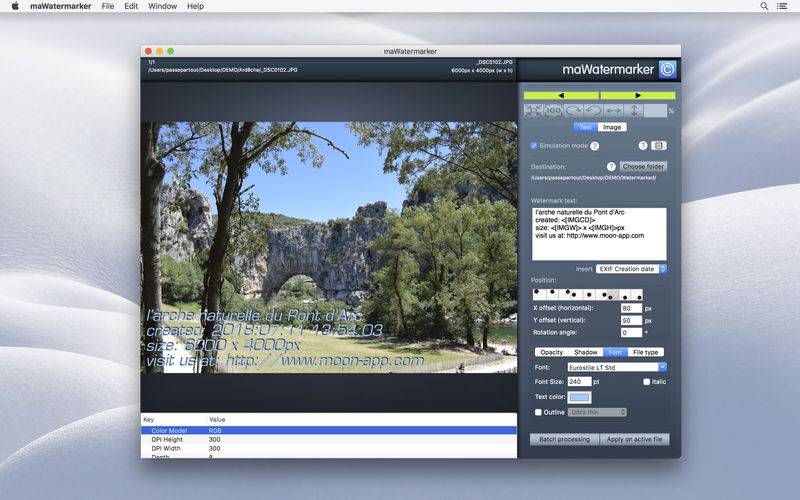
Task: Select the File type tab
Action: tap(645, 352)
